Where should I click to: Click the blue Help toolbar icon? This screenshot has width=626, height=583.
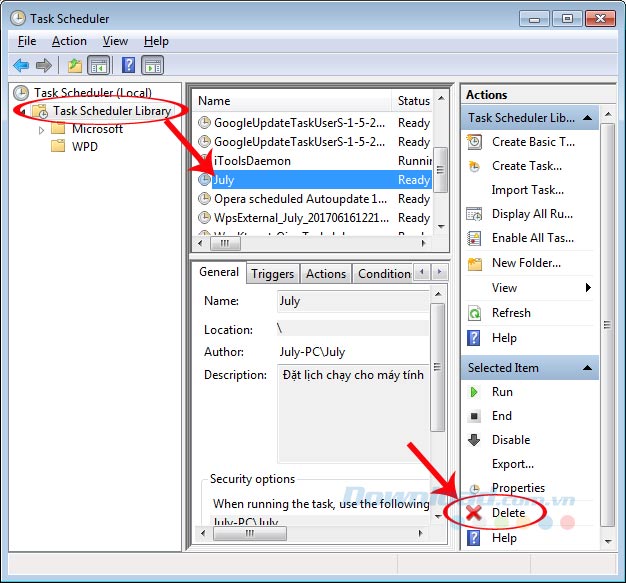pos(128,65)
